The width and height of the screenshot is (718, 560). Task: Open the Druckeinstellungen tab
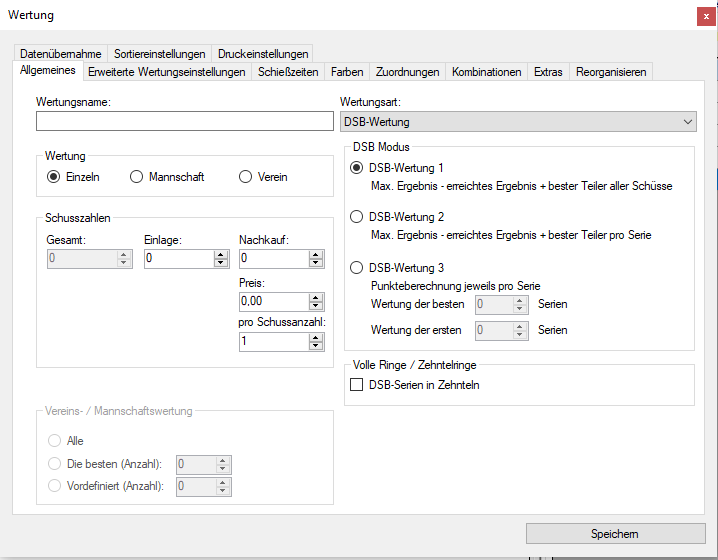point(262,54)
